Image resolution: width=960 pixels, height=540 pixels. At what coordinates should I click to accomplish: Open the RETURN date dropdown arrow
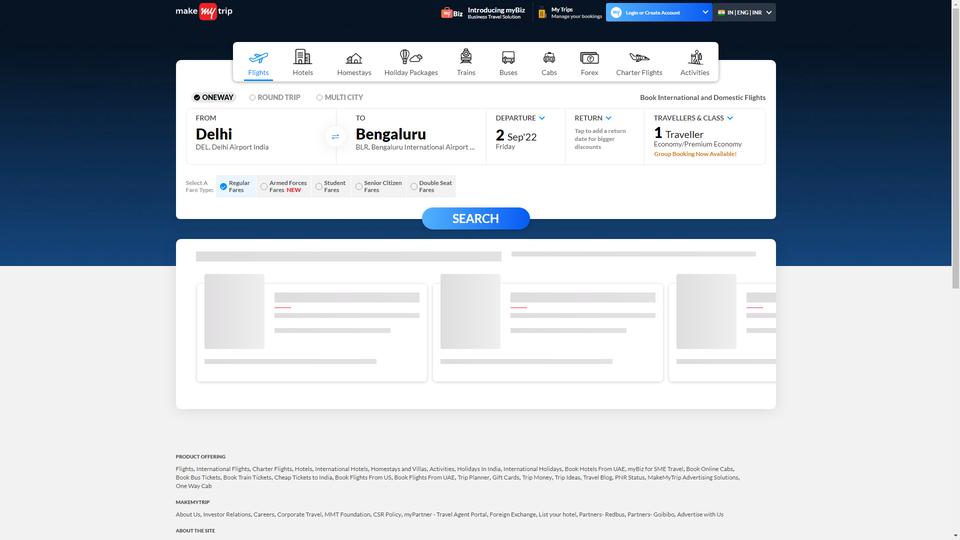(x=609, y=118)
